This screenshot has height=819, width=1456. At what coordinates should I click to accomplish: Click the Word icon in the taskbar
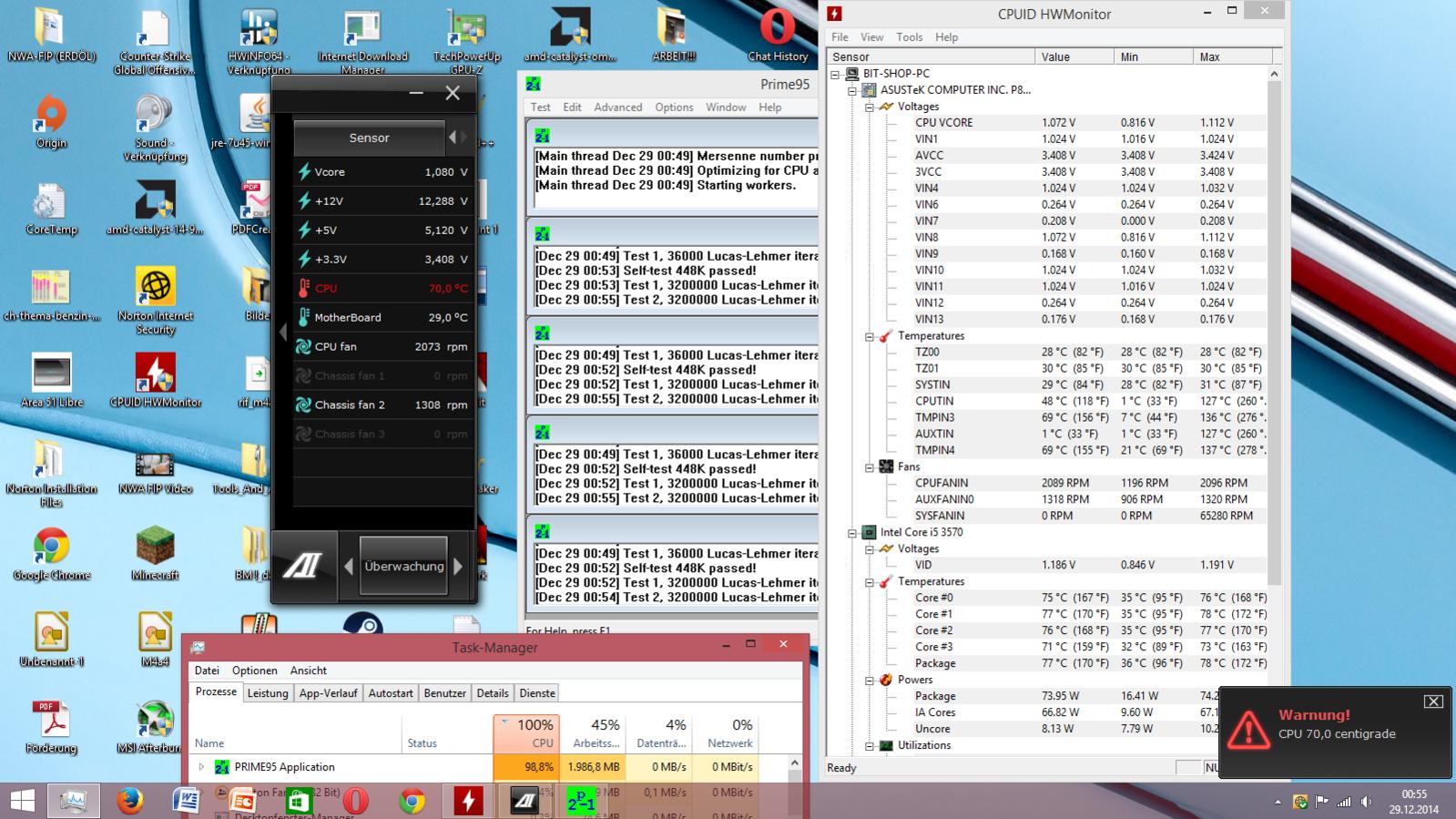pyautogui.click(x=186, y=801)
